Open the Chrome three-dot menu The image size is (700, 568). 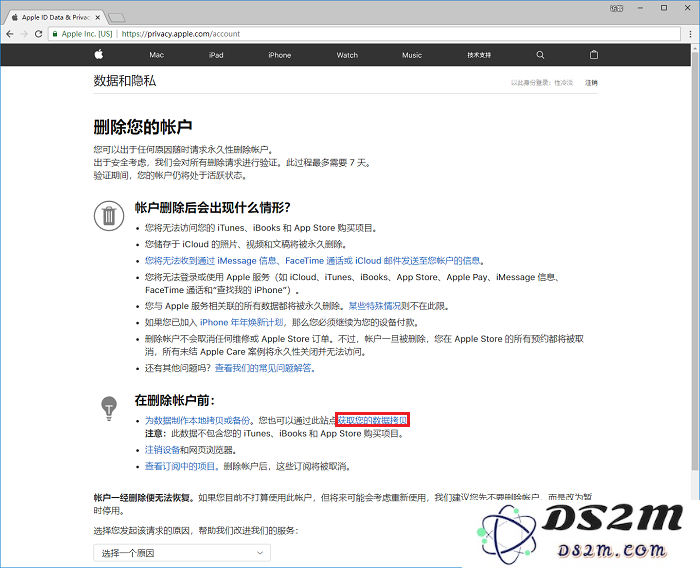click(691, 34)
